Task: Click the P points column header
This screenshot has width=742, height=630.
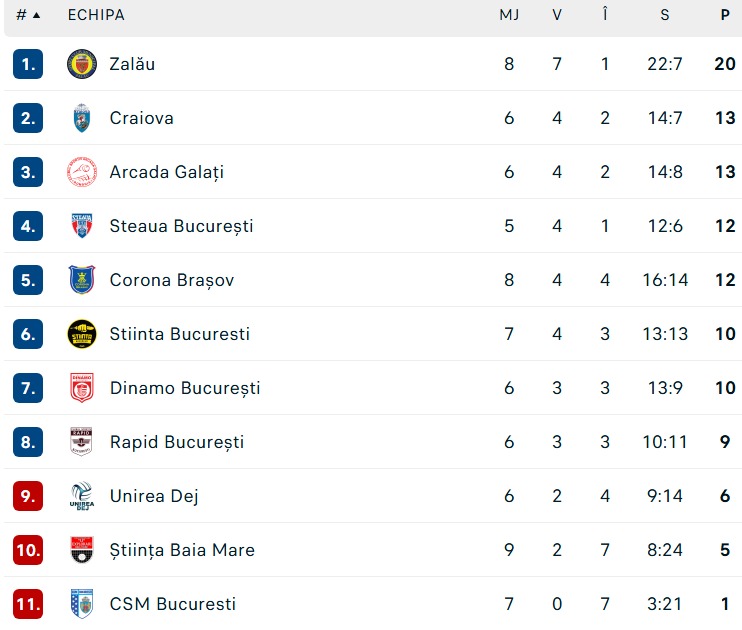Action: (725, 15)
